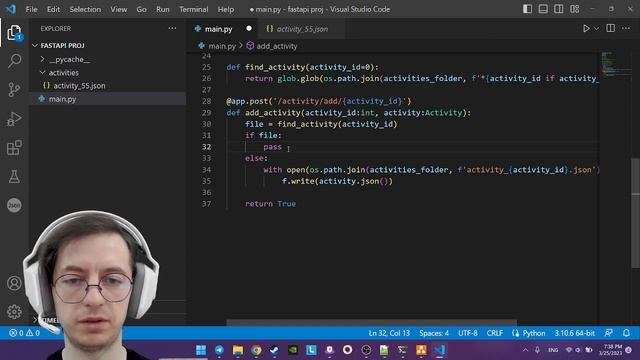Click line number 29 in the gutter

tap(207, 113)
